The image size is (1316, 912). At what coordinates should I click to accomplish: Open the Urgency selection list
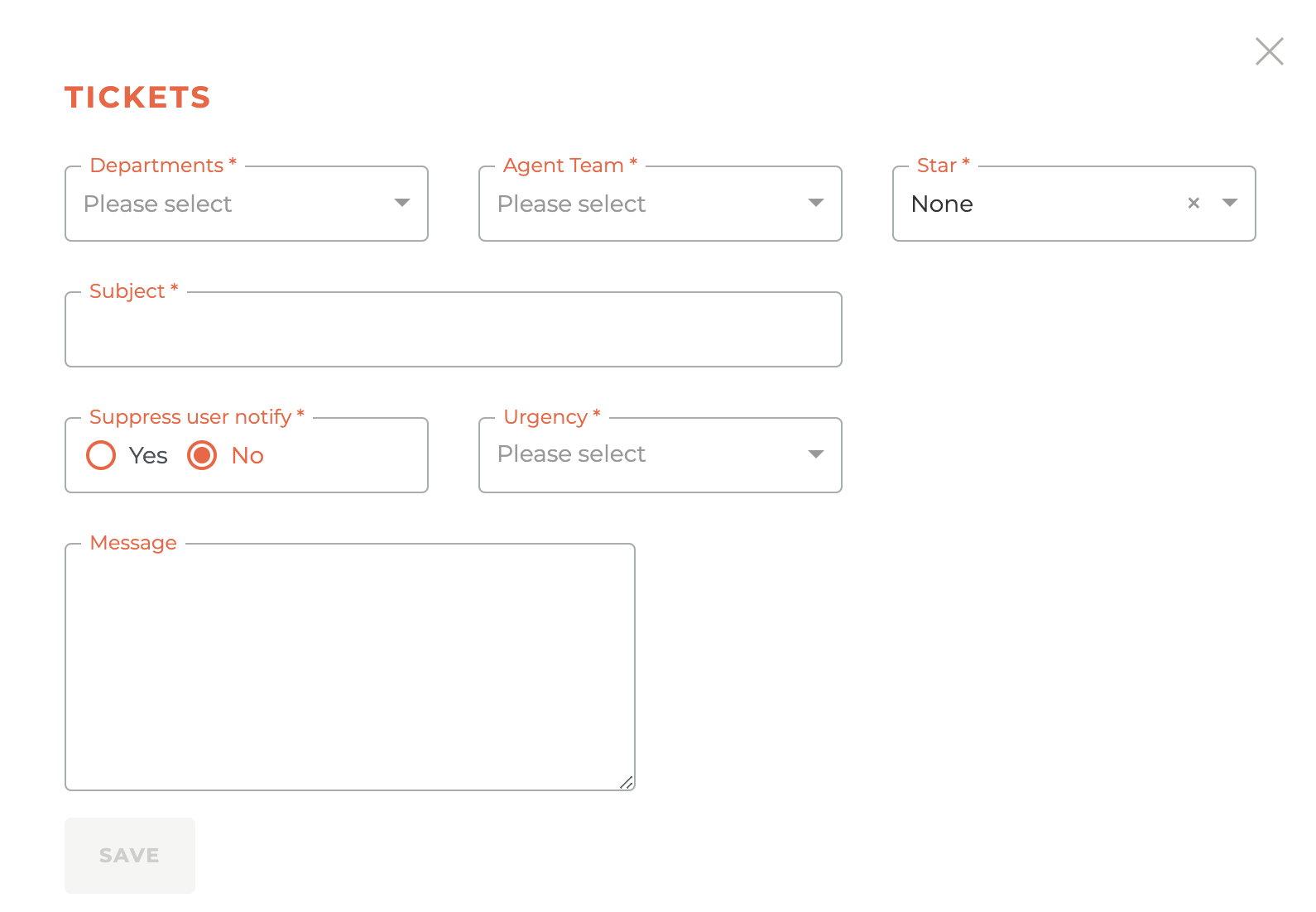pos(660,454)
